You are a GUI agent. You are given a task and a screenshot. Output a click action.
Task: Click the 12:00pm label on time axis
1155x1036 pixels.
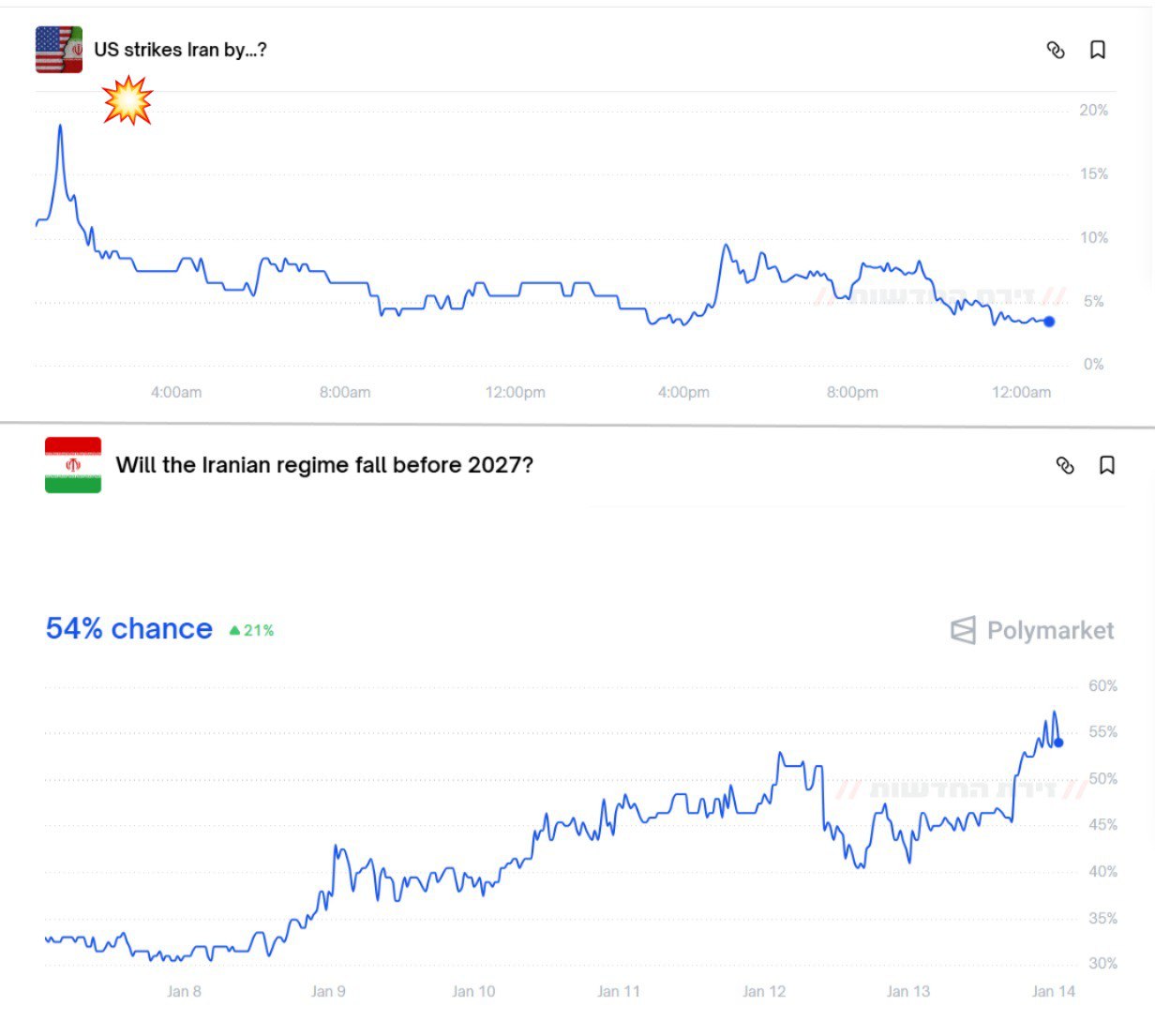point(515,392)
